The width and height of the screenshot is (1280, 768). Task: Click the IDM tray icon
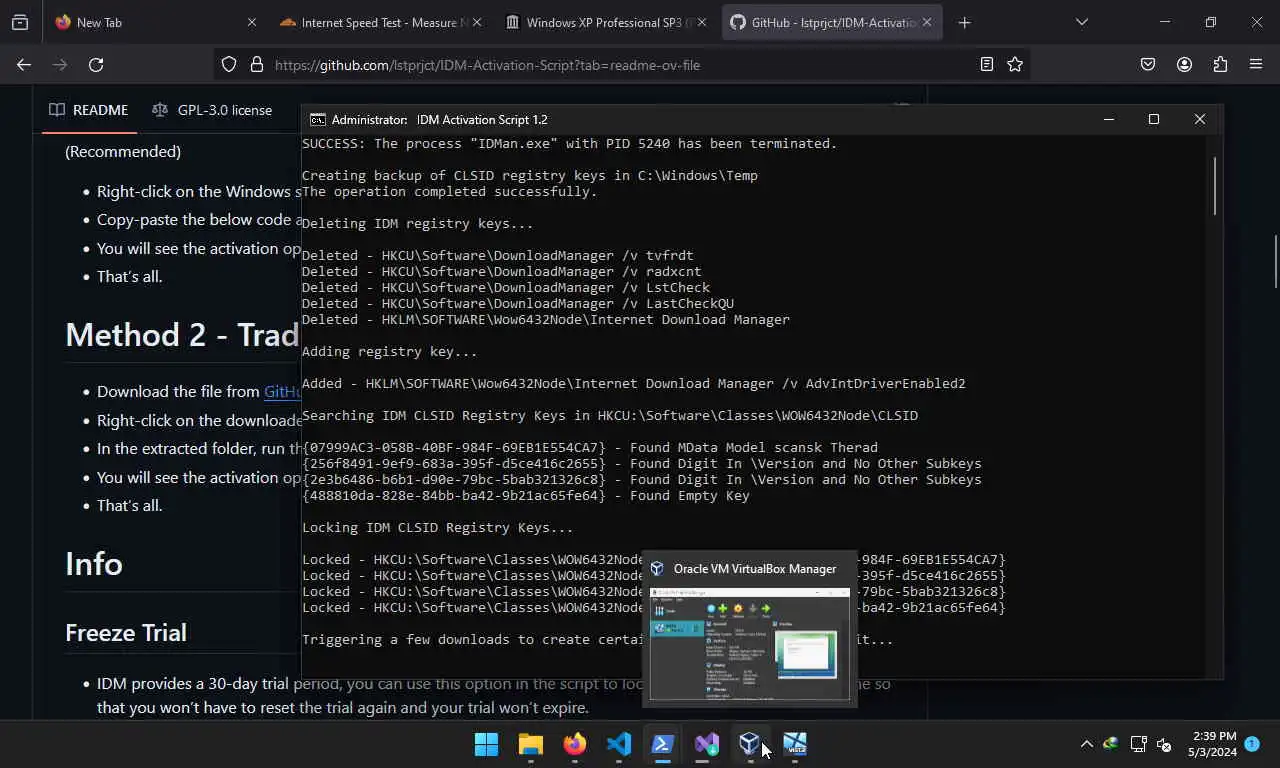pos(1111,744)
